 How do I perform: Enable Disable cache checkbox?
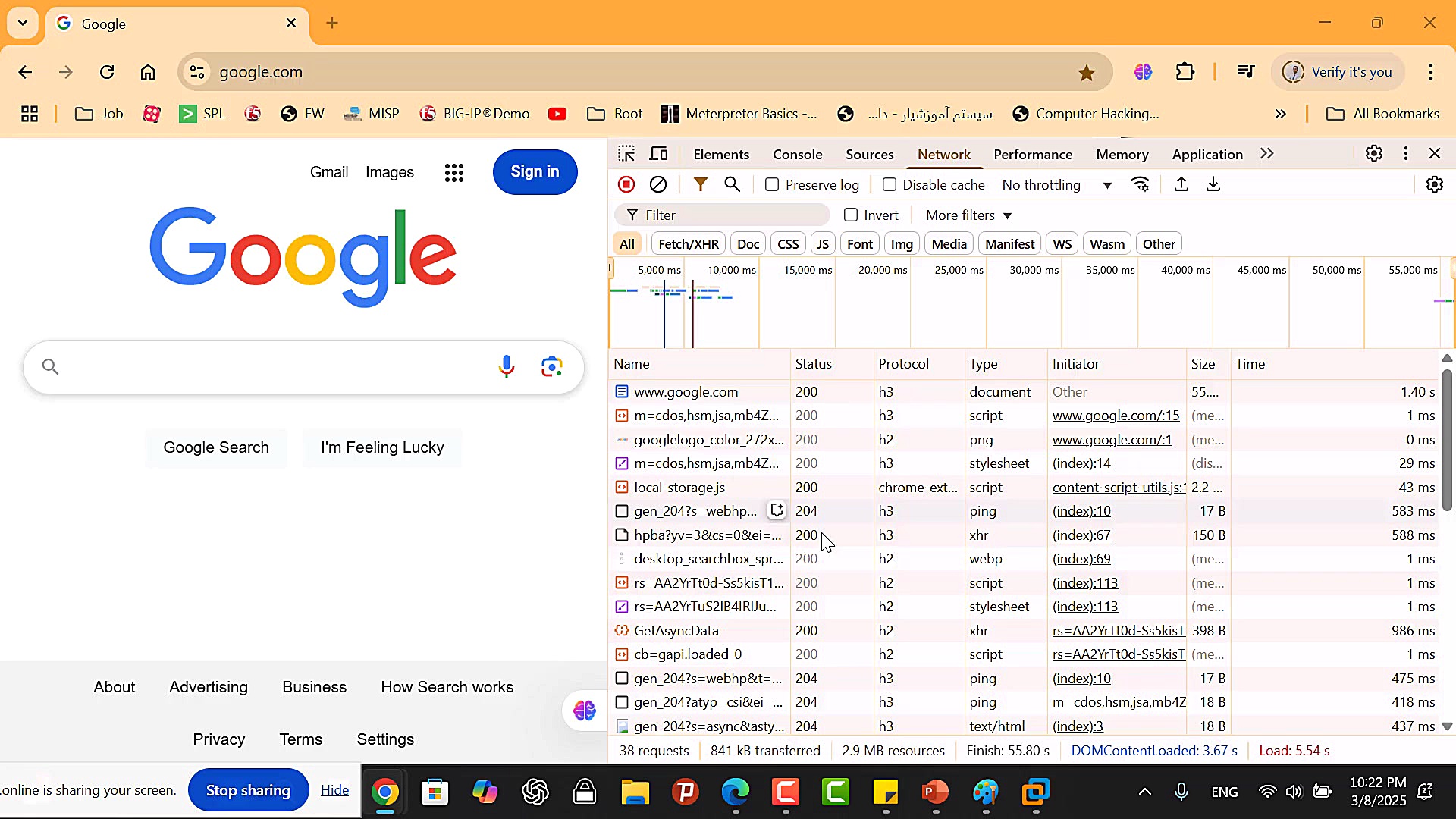coord(890,184)
